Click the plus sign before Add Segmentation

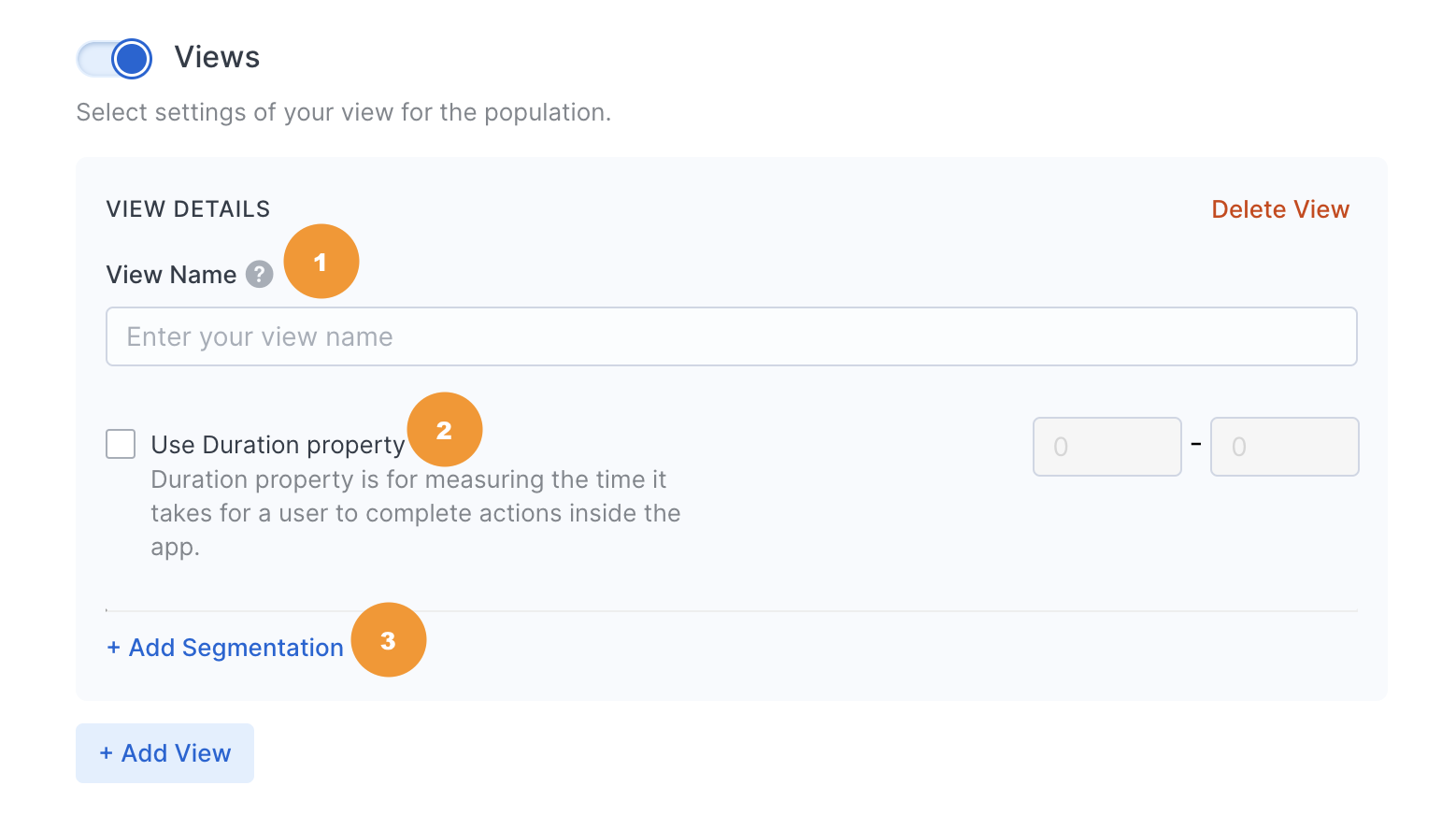pyautogui.click(x=113, y=648)
